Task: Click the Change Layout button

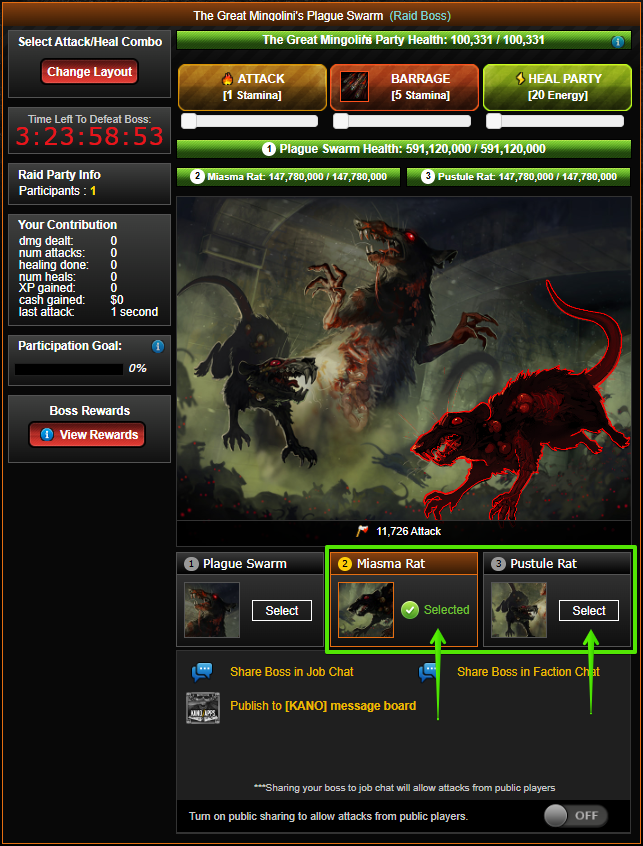Action: pos(90,72)
